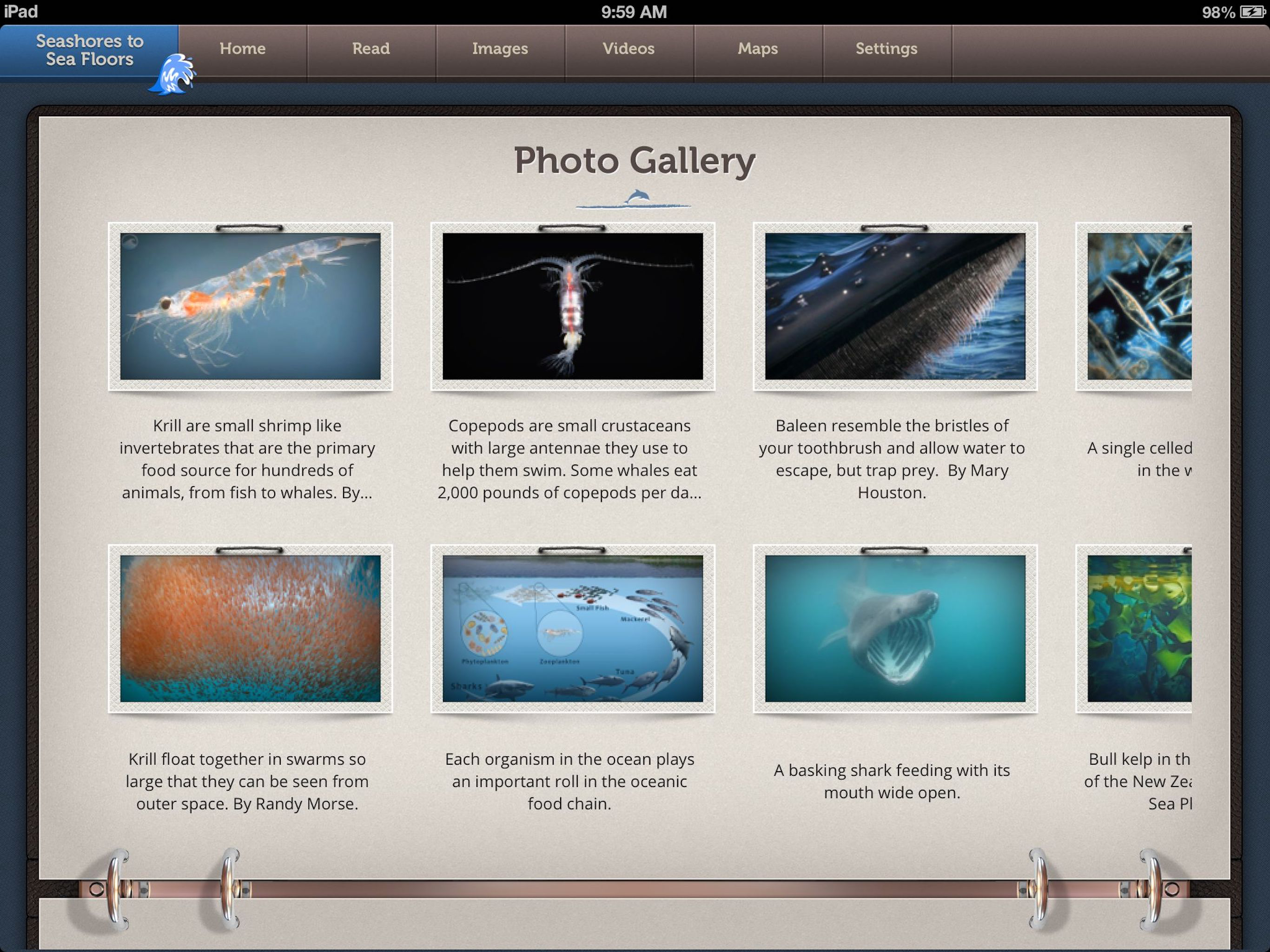Click the Krill float together caption
This screenshot has width=1270, height=952.
247,781
